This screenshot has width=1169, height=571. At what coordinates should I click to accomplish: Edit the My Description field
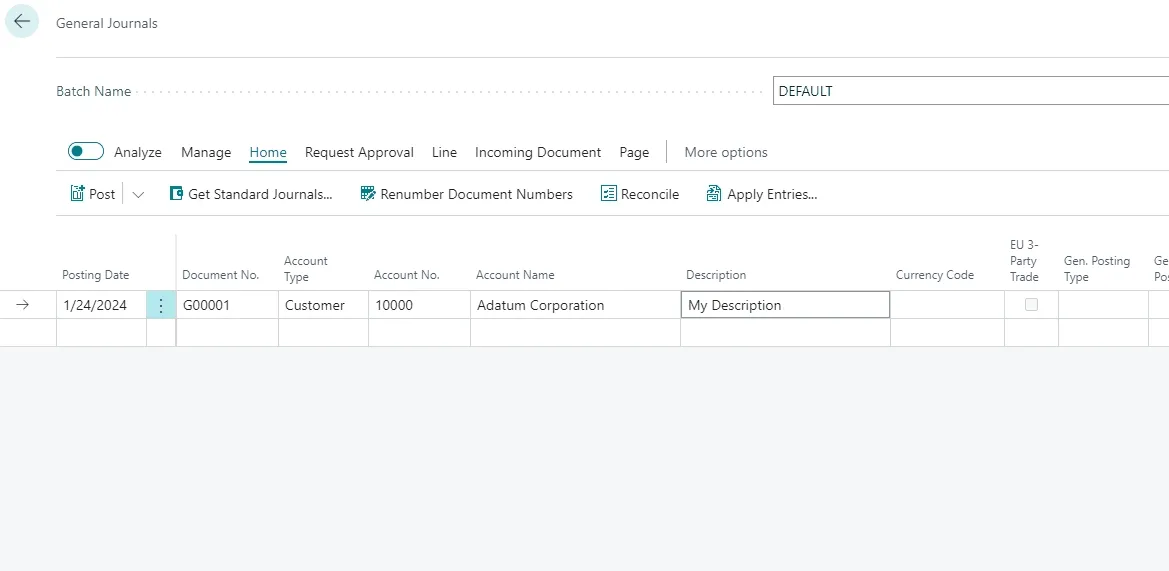(x=785, y=305)
